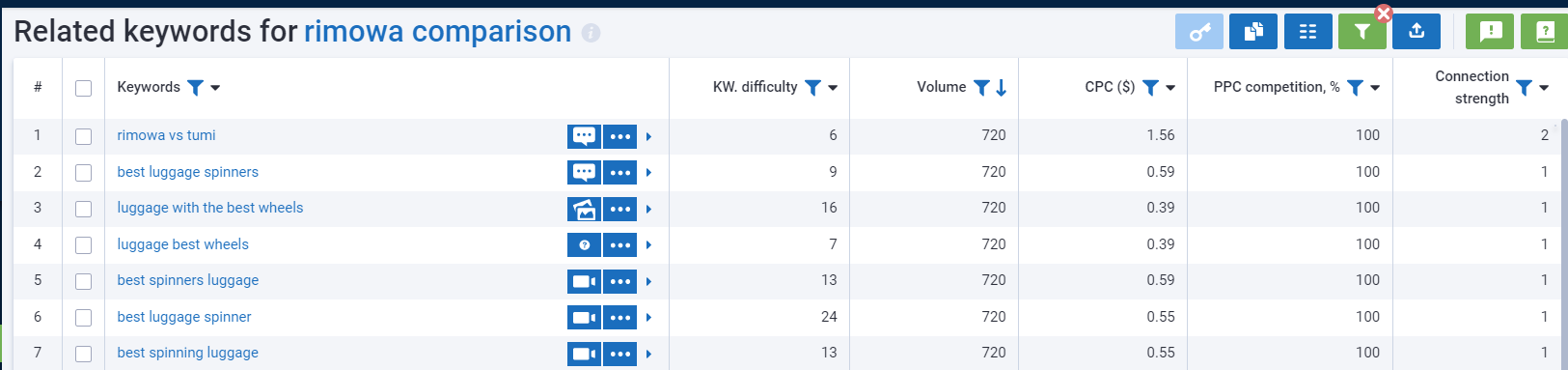Click video icon for best spinning luggage

pos(584,354)
